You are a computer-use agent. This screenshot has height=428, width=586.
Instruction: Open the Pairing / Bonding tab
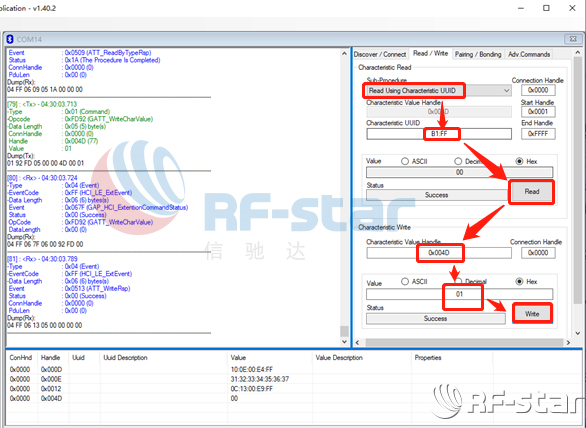478,55
